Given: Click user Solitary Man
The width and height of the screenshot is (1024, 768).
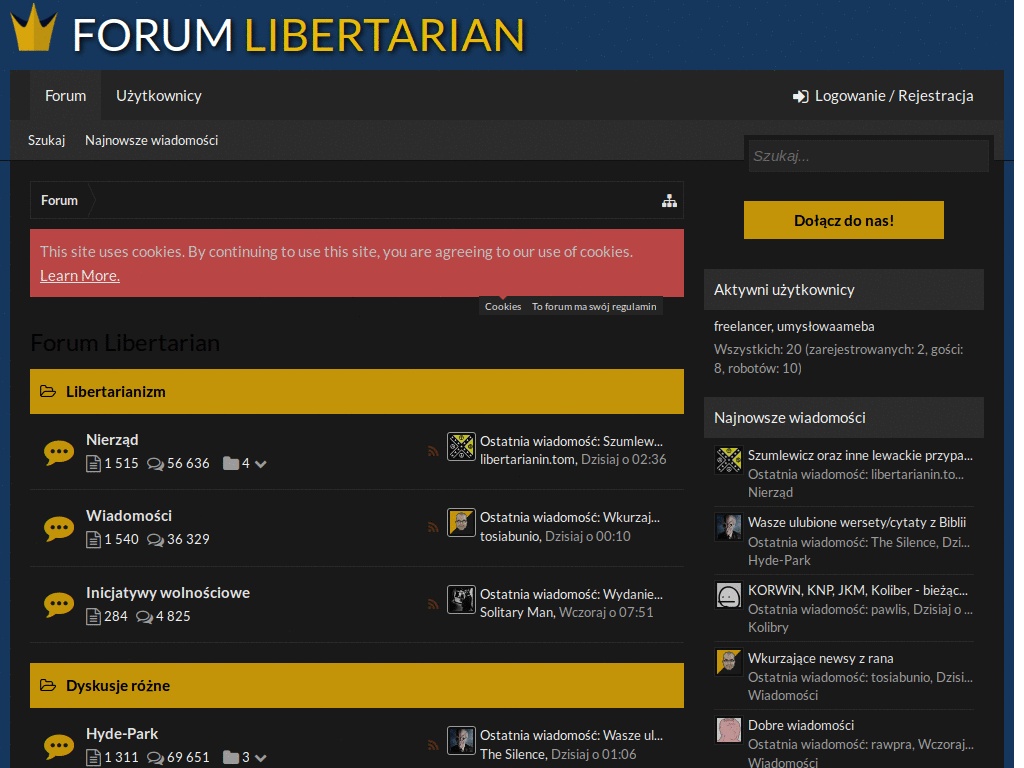Looking at the screenshot, I should pos(517,612).
